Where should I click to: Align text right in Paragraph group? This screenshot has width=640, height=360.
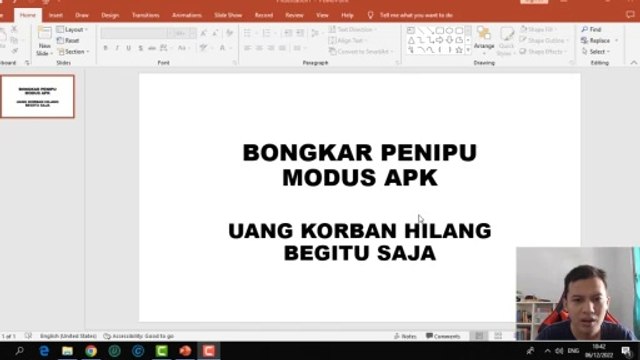(271, 48)
